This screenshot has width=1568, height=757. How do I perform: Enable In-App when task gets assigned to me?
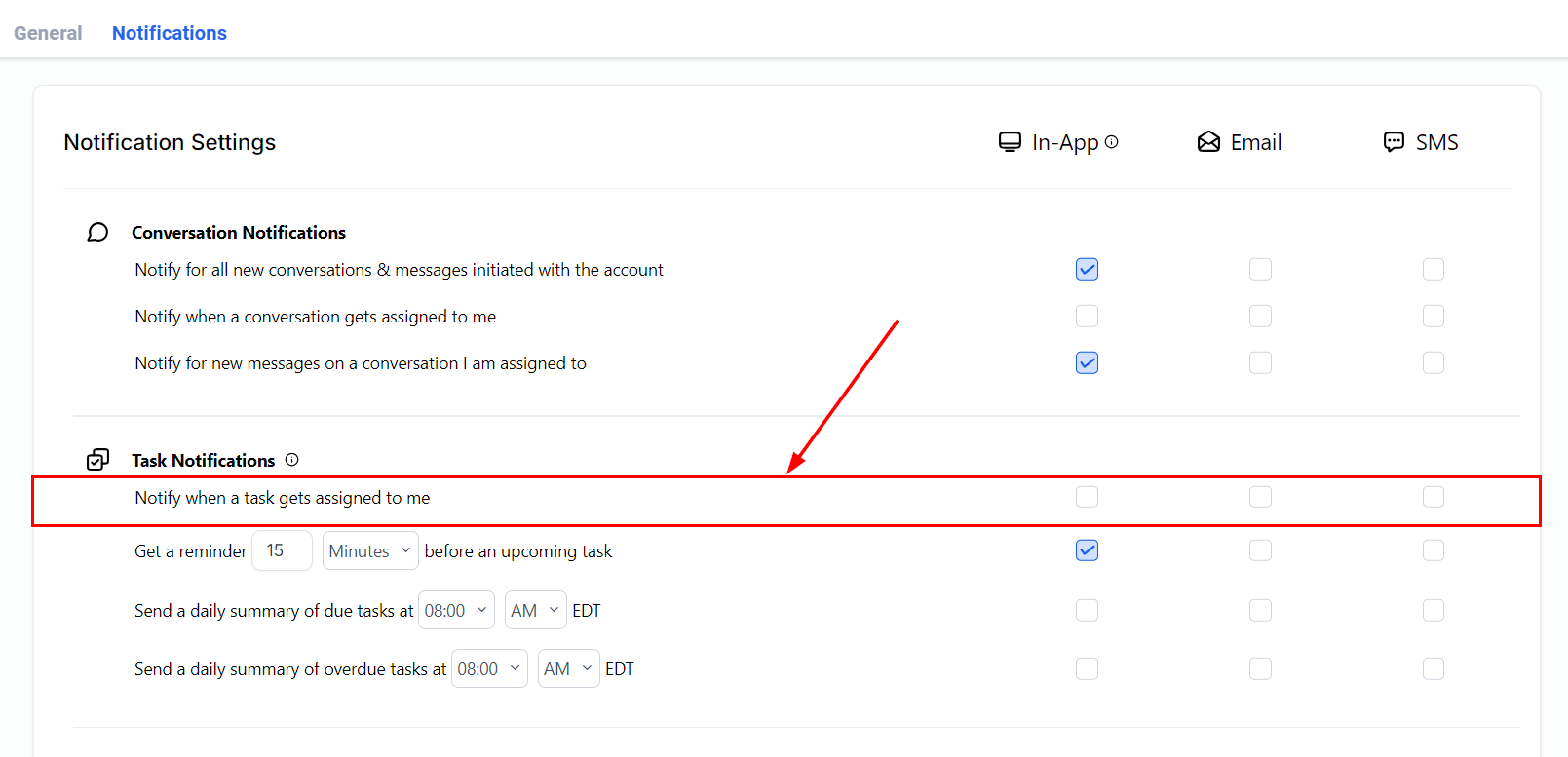[1087, 497]
